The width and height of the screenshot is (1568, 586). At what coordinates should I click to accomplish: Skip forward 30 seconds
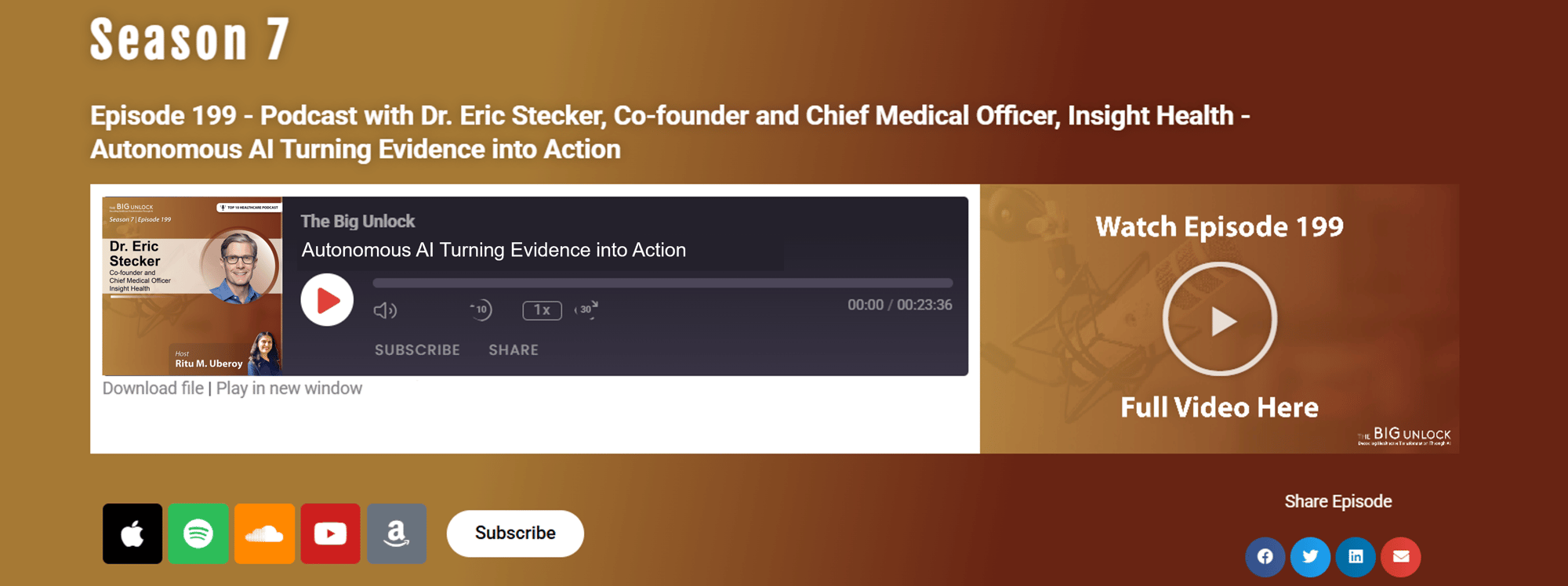point(586,309)
